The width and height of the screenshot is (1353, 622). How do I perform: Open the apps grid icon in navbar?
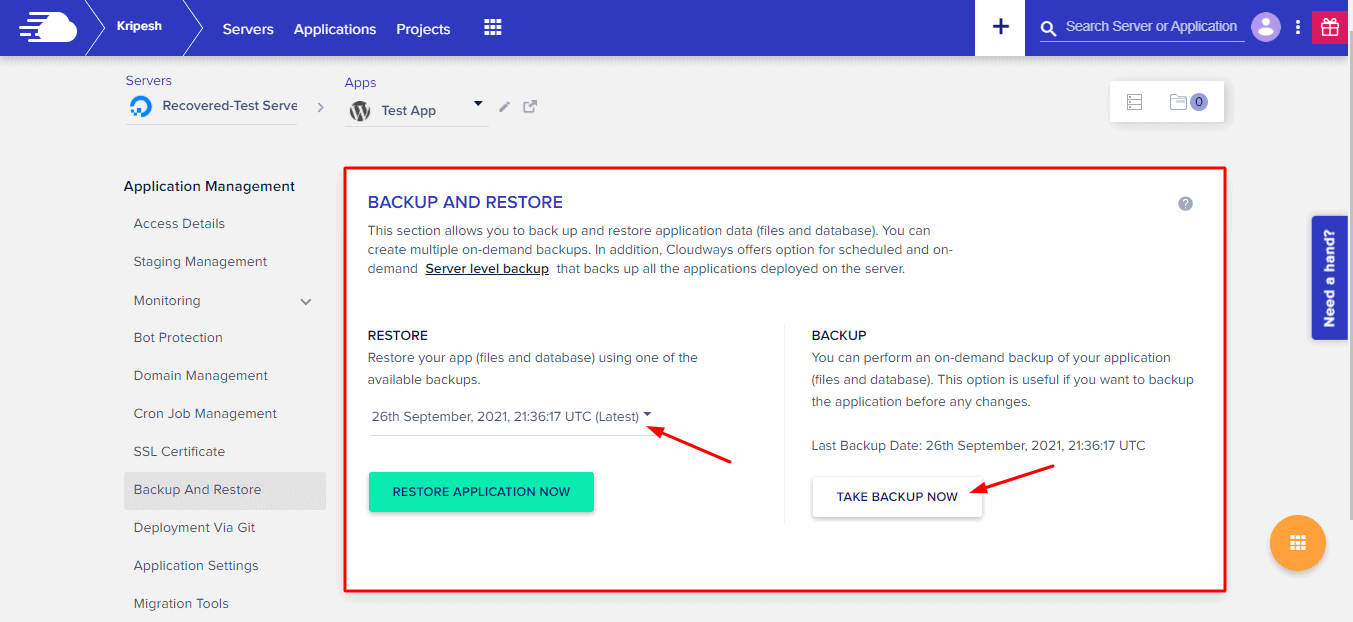tap(492, 28)
